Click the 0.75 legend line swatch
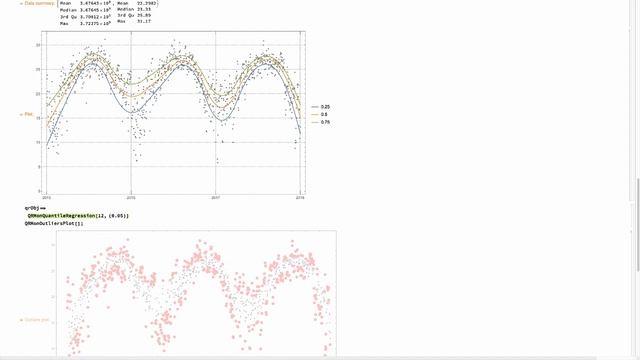The image size is (640, 360). pyautogui.click(x=315, y=122)
